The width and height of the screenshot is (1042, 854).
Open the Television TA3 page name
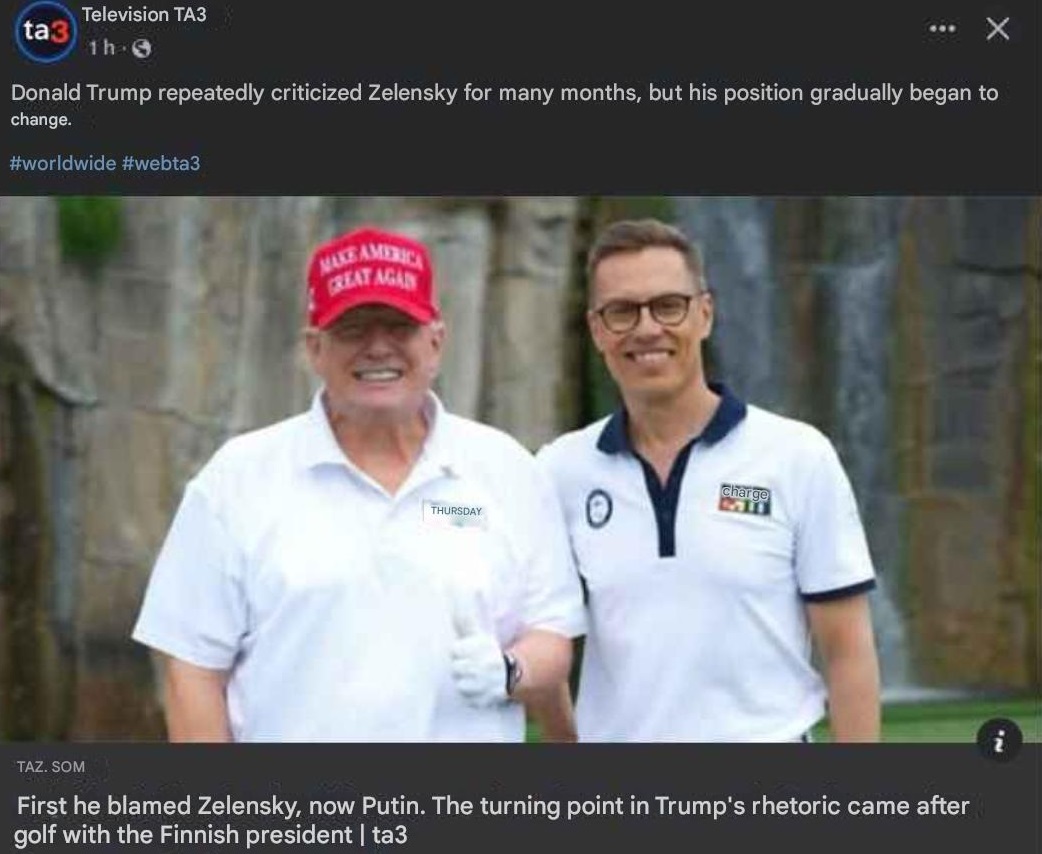coord(144,14)
